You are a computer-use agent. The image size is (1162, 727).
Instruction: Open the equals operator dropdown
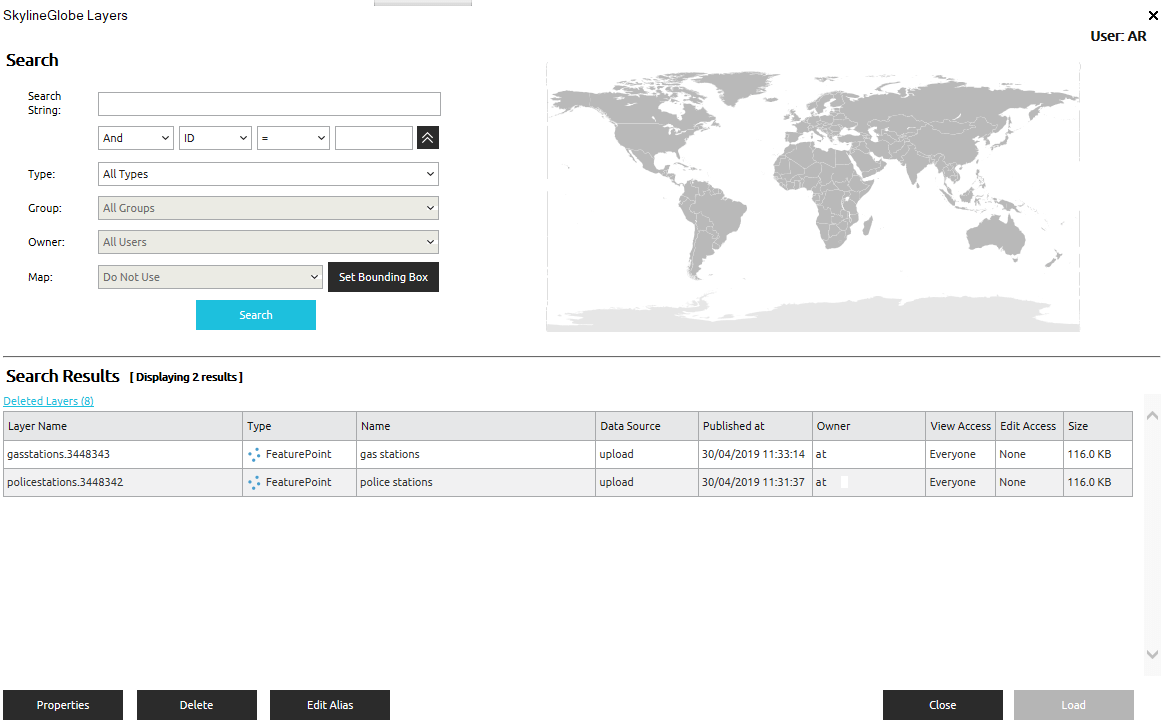(x=293, y=137)
